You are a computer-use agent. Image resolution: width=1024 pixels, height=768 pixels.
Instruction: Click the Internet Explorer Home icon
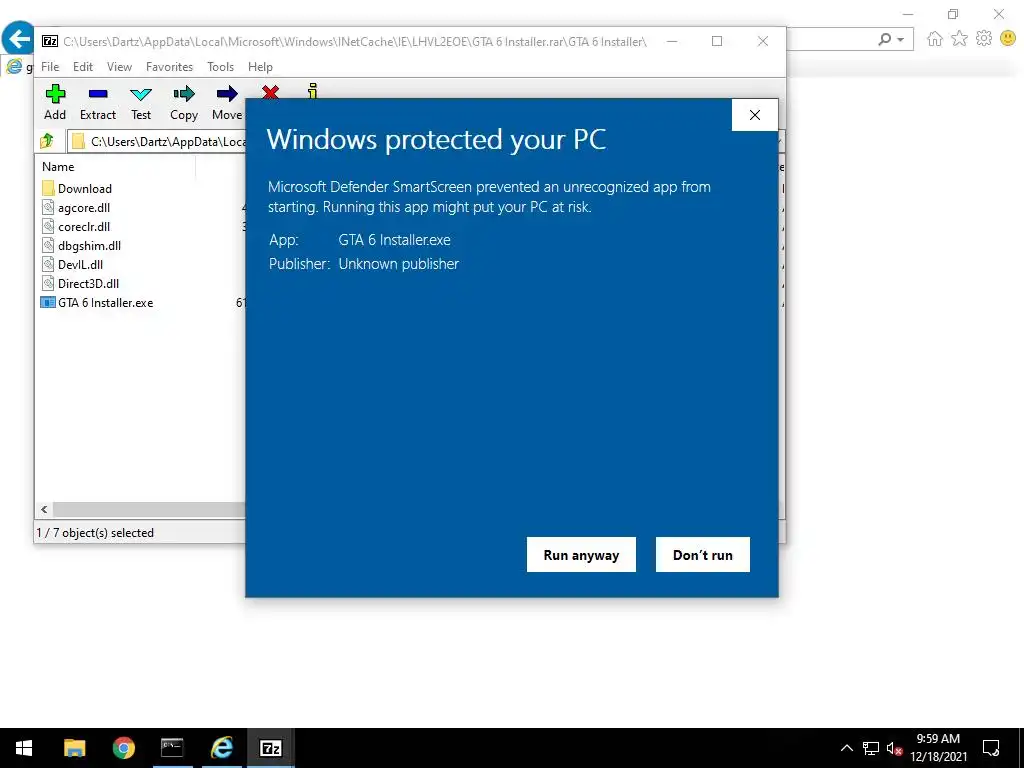coord(935,39)
